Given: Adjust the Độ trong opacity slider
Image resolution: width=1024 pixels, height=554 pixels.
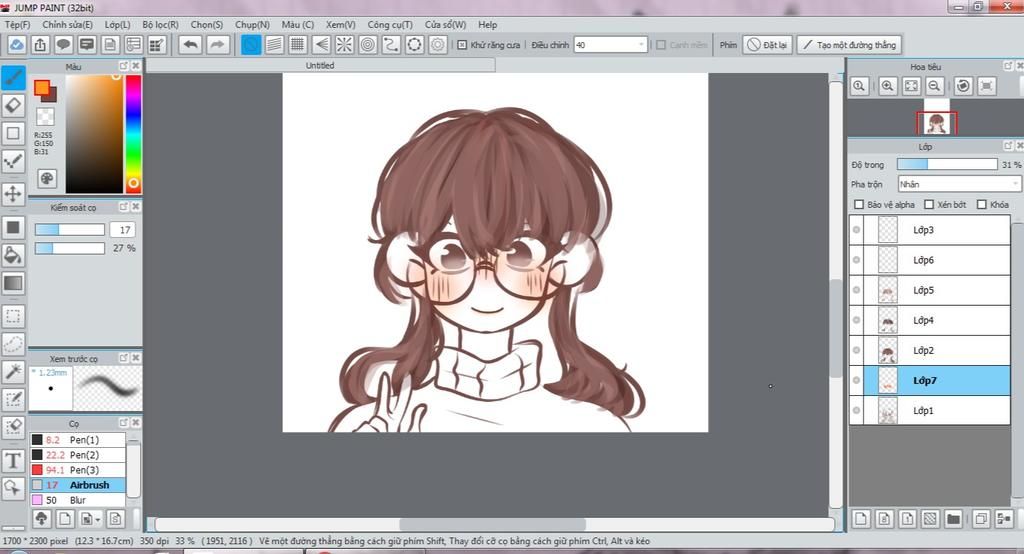Looking at the screenshot, I should [947, 164].
